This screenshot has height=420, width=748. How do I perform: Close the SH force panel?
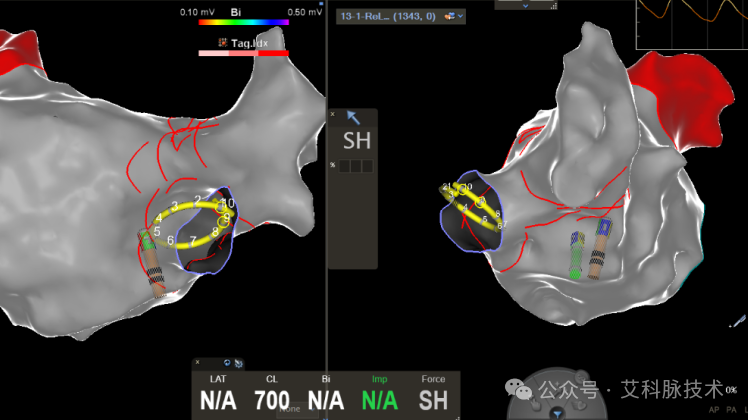point(332,114)
